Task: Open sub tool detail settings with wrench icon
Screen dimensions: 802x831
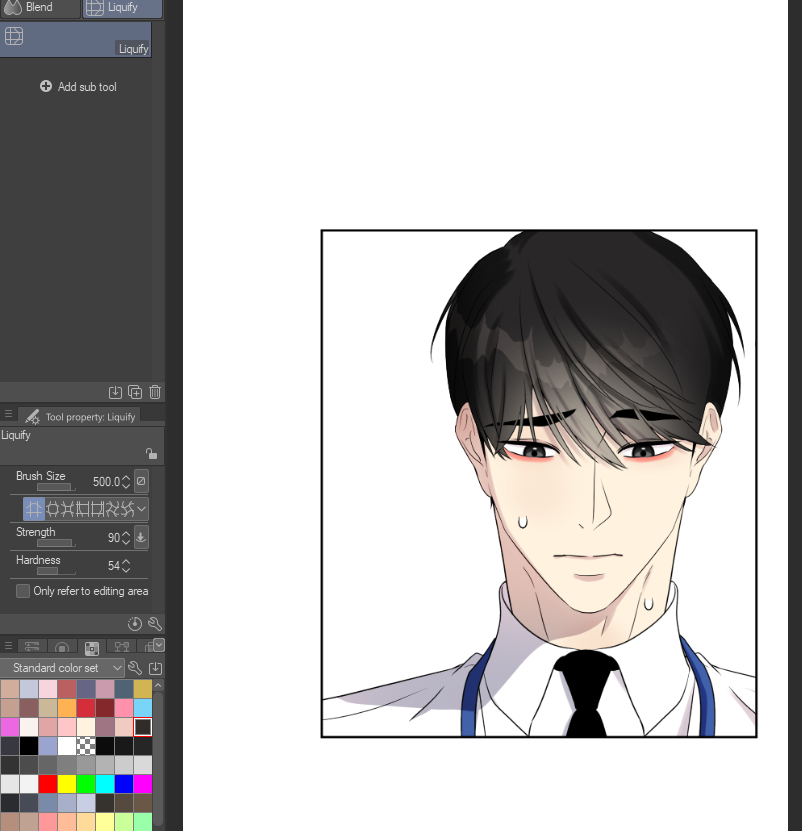Action: click(x=155, y=624)
